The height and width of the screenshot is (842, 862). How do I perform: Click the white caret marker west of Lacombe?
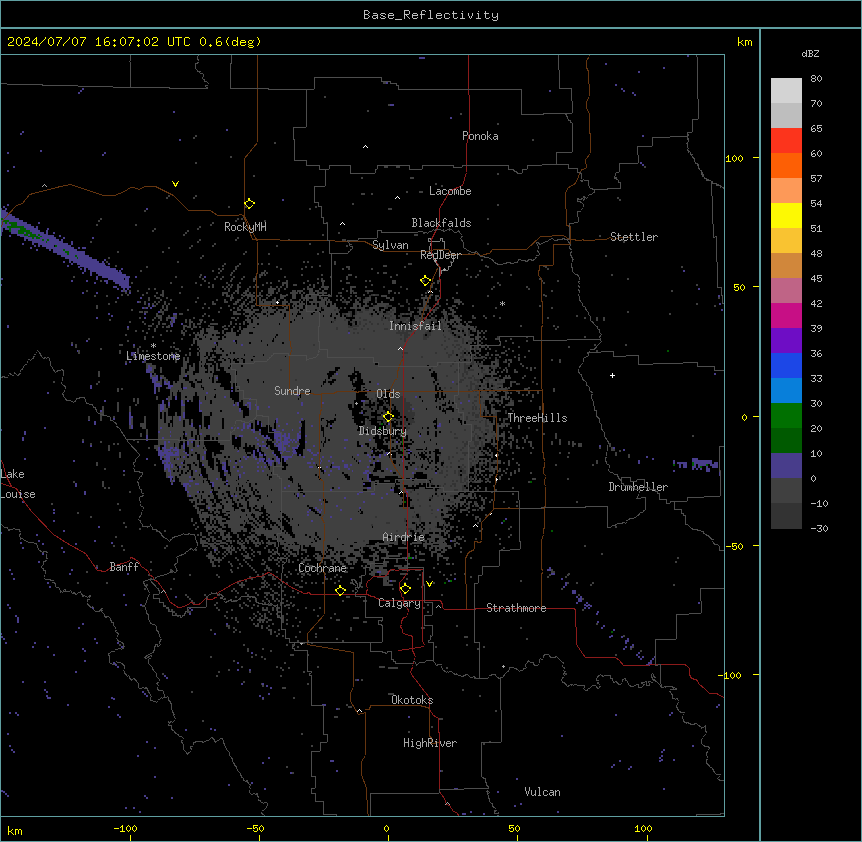pyautogui.click(x=397, y=197)
